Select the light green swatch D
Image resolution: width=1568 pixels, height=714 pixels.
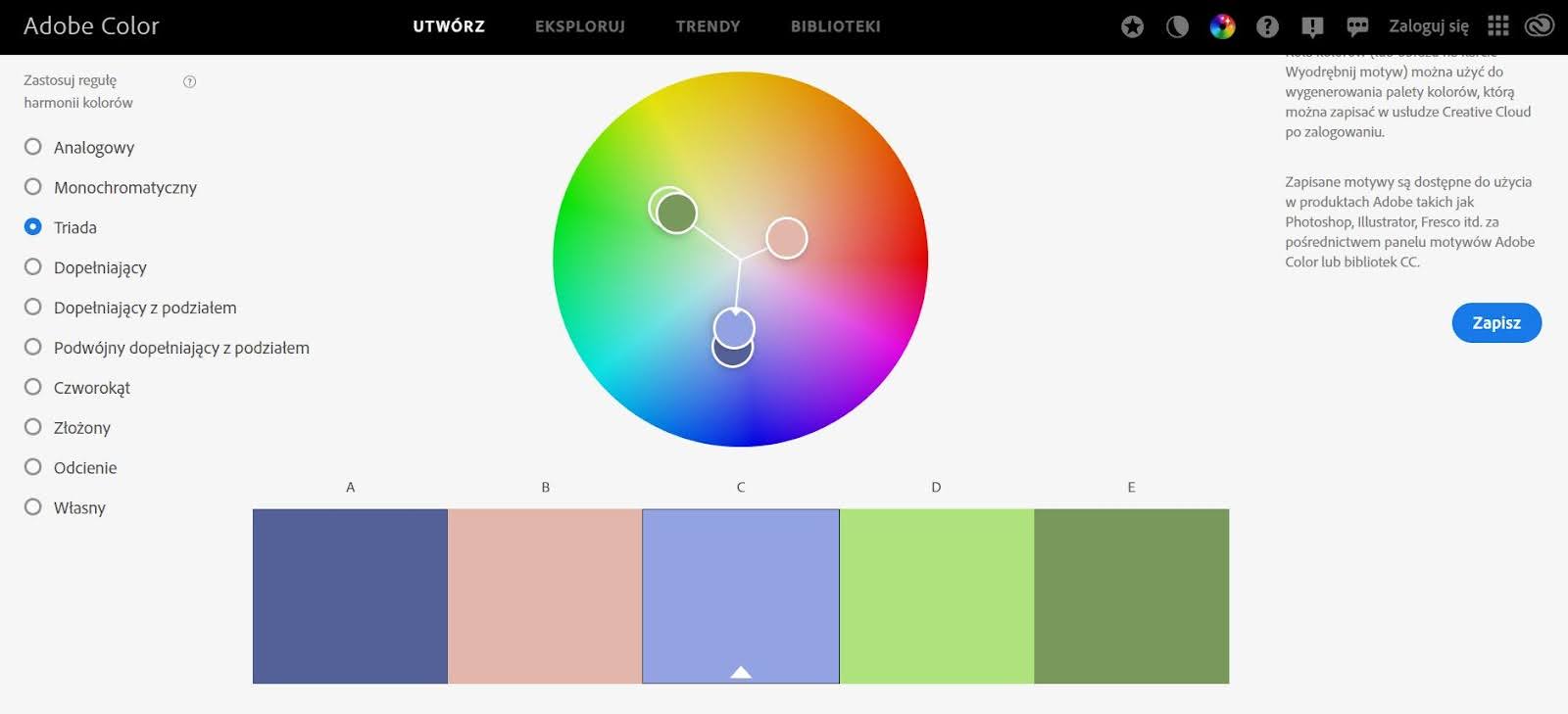[x=936, y=595]
